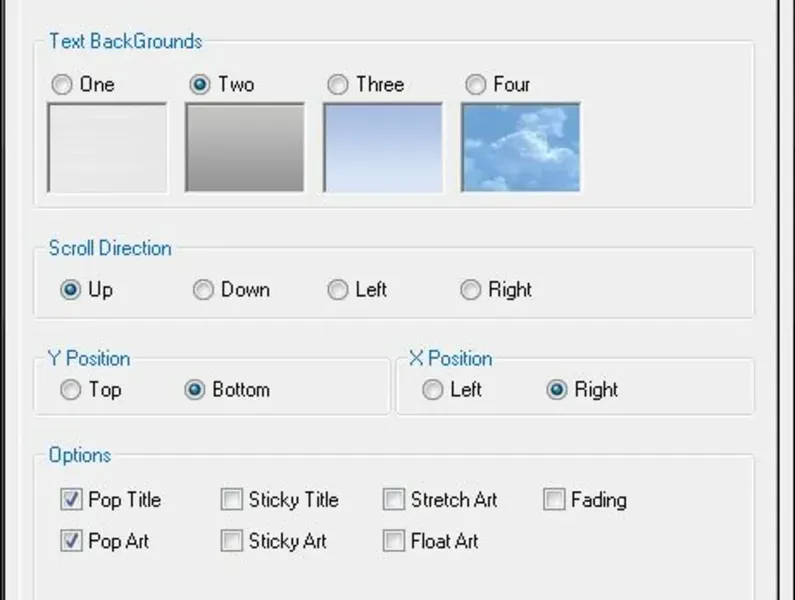Set scroll direction to Down
Screen dimensions: 795x600
click(x=203, y=290)
